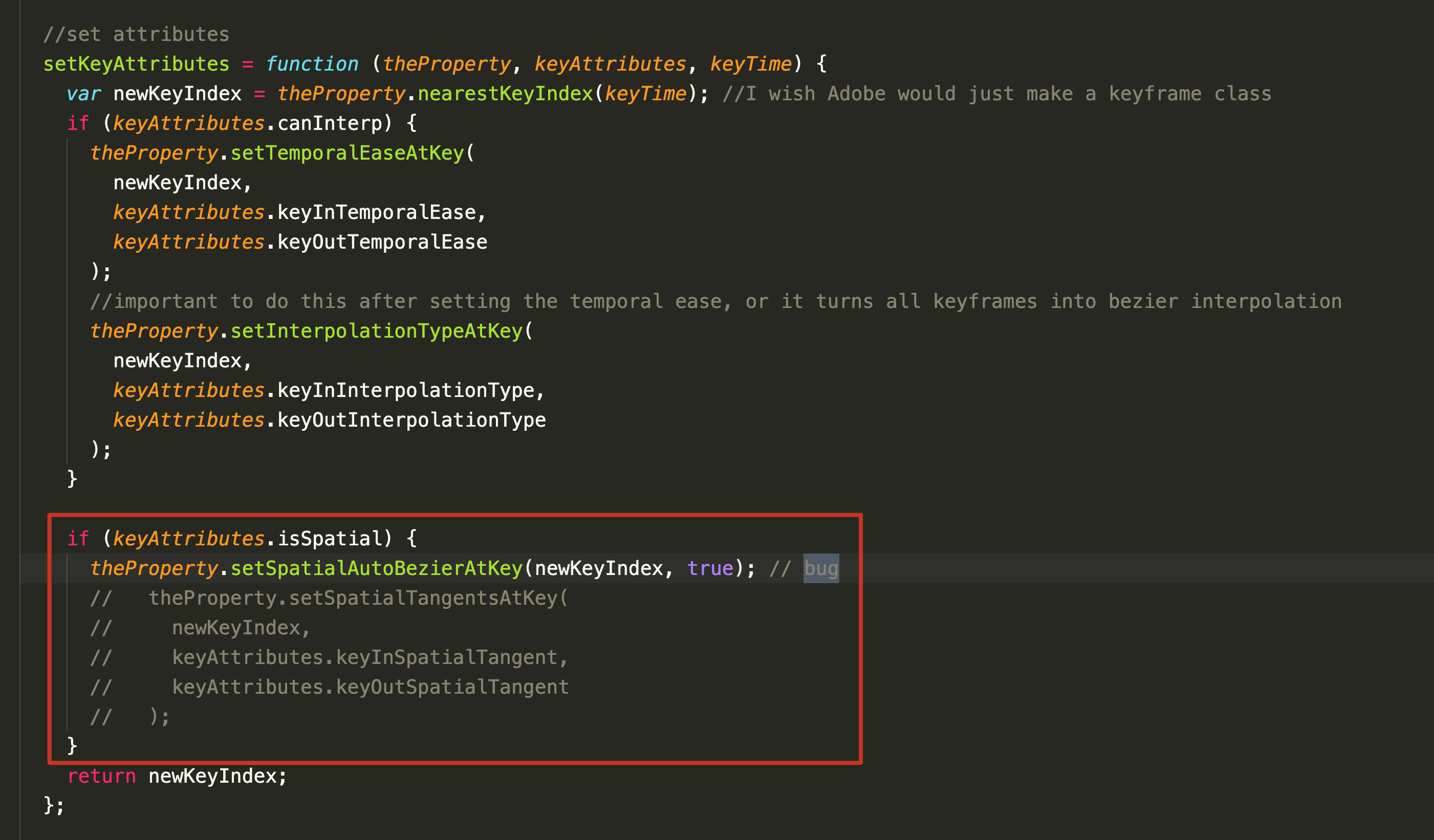The height and width of the screenshot is (840, 1434).
Task: Click commented setSpatialTangentsAtKey line
Action: [x=330, y=598]
